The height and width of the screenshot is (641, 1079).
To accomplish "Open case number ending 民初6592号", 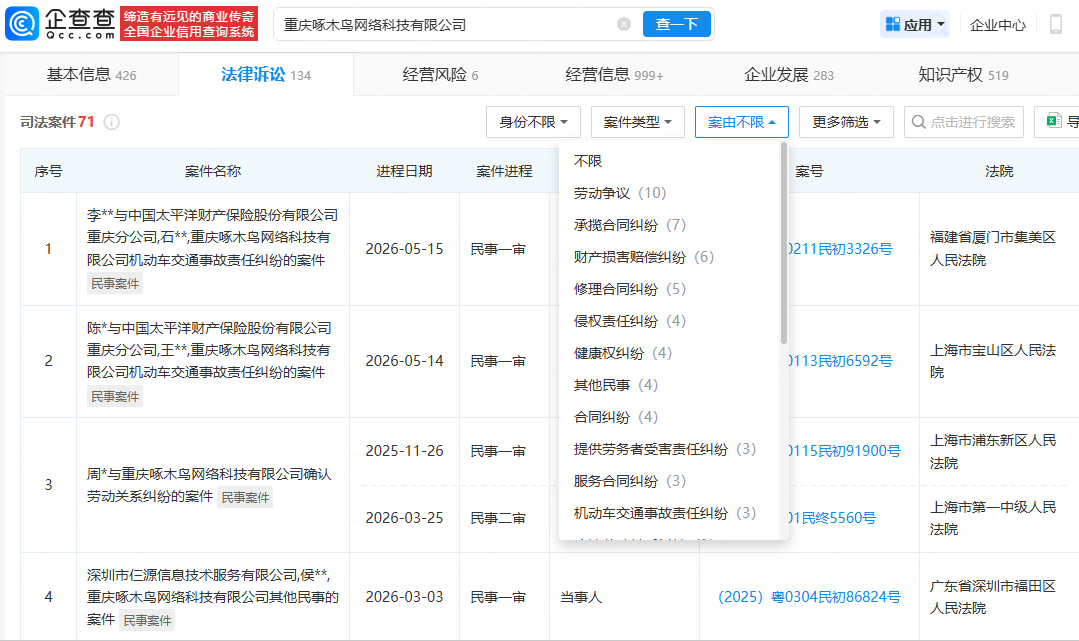I will (x=841, y=361).
